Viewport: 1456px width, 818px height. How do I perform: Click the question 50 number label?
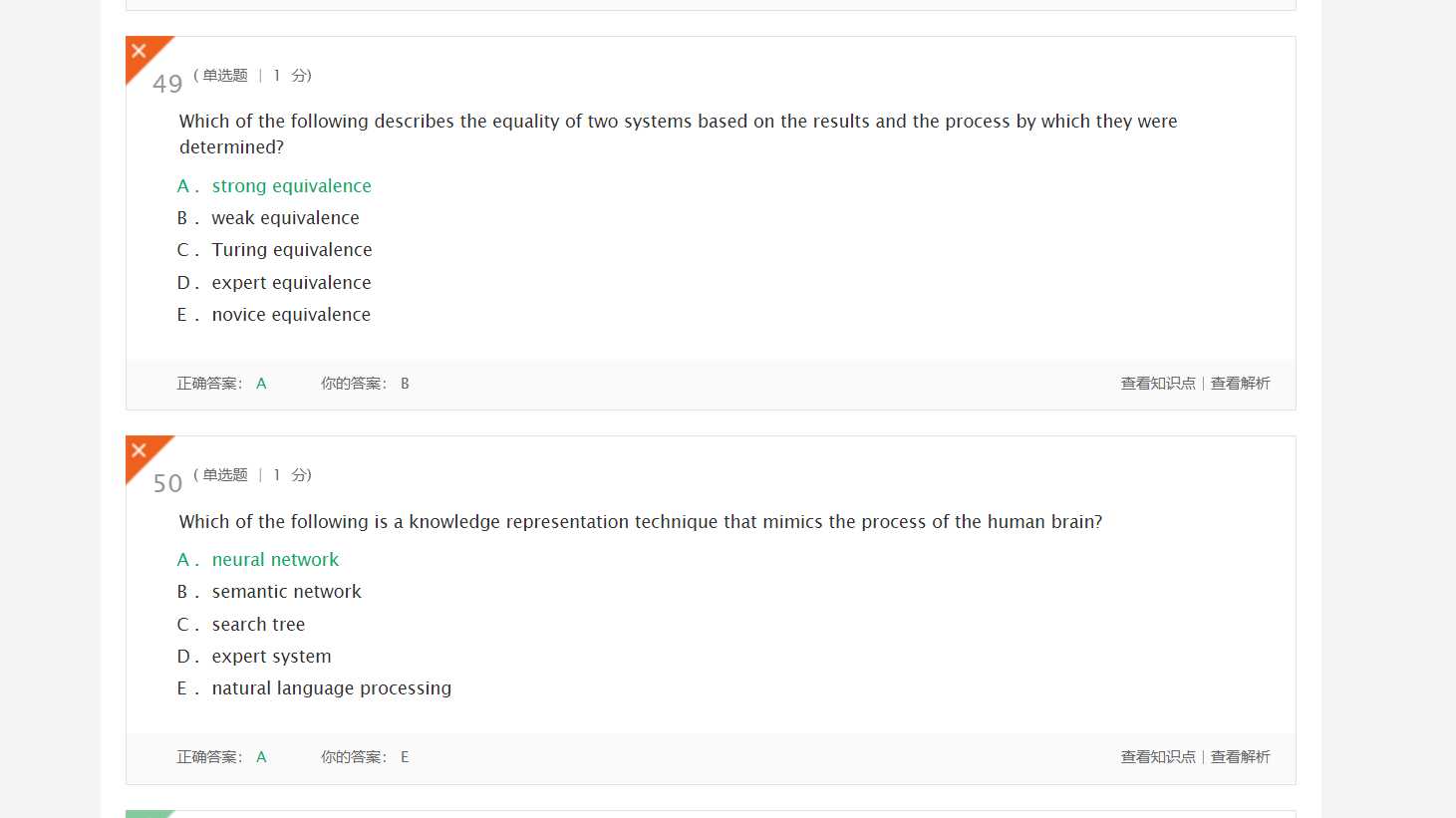(167, 483)
